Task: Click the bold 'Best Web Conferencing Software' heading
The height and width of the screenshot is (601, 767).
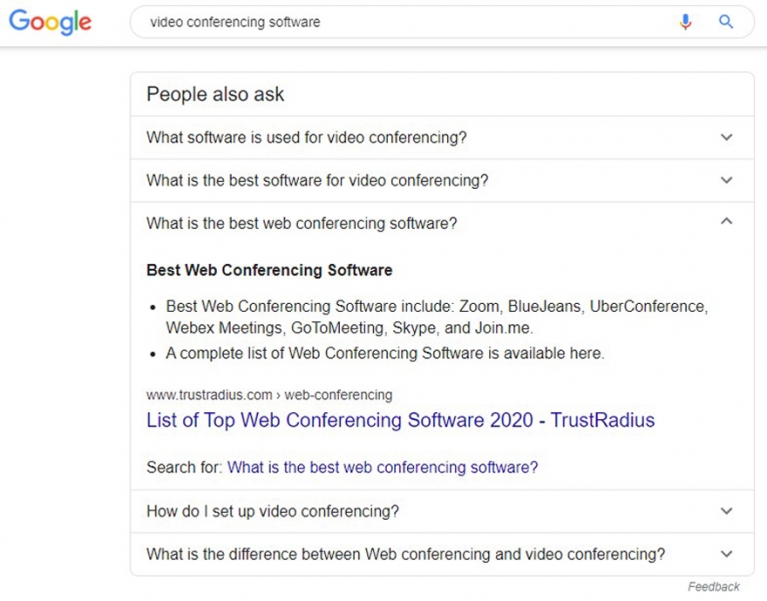Action: pyautogui.click(x=269, y=270)
